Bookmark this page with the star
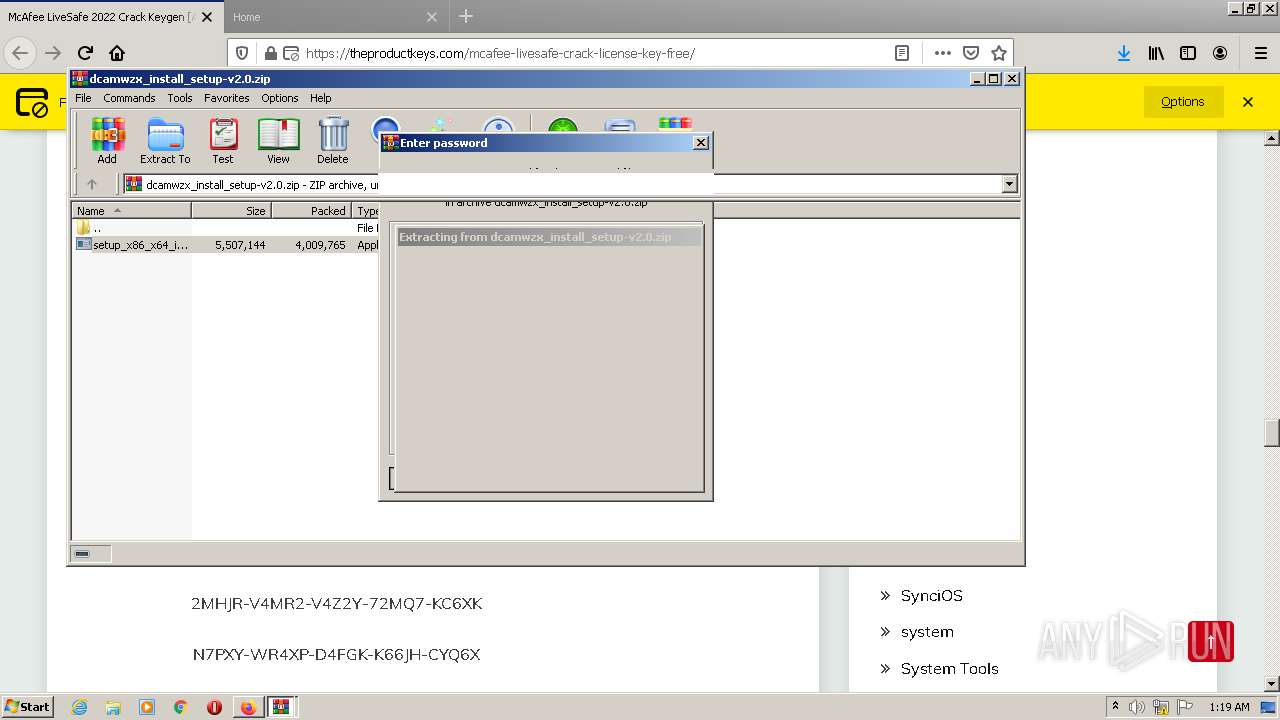This screenshot has width=1280, height=720. click(x=998, y=53)
